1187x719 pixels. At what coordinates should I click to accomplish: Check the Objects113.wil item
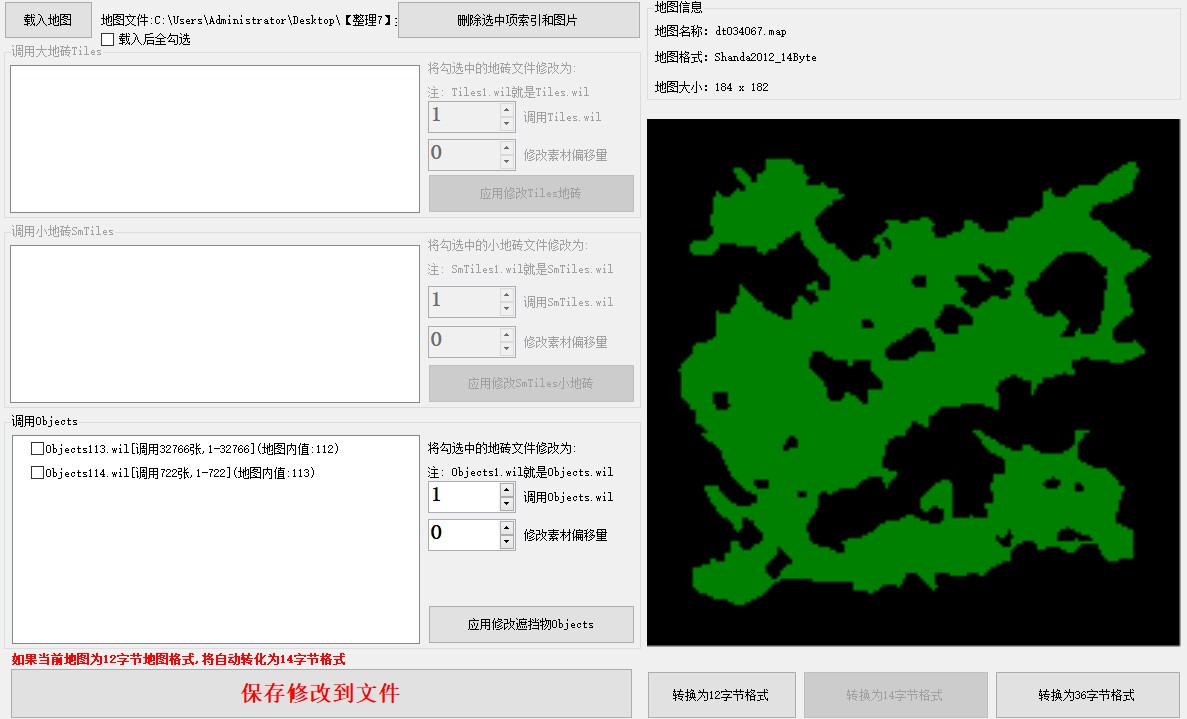point(37,449)
